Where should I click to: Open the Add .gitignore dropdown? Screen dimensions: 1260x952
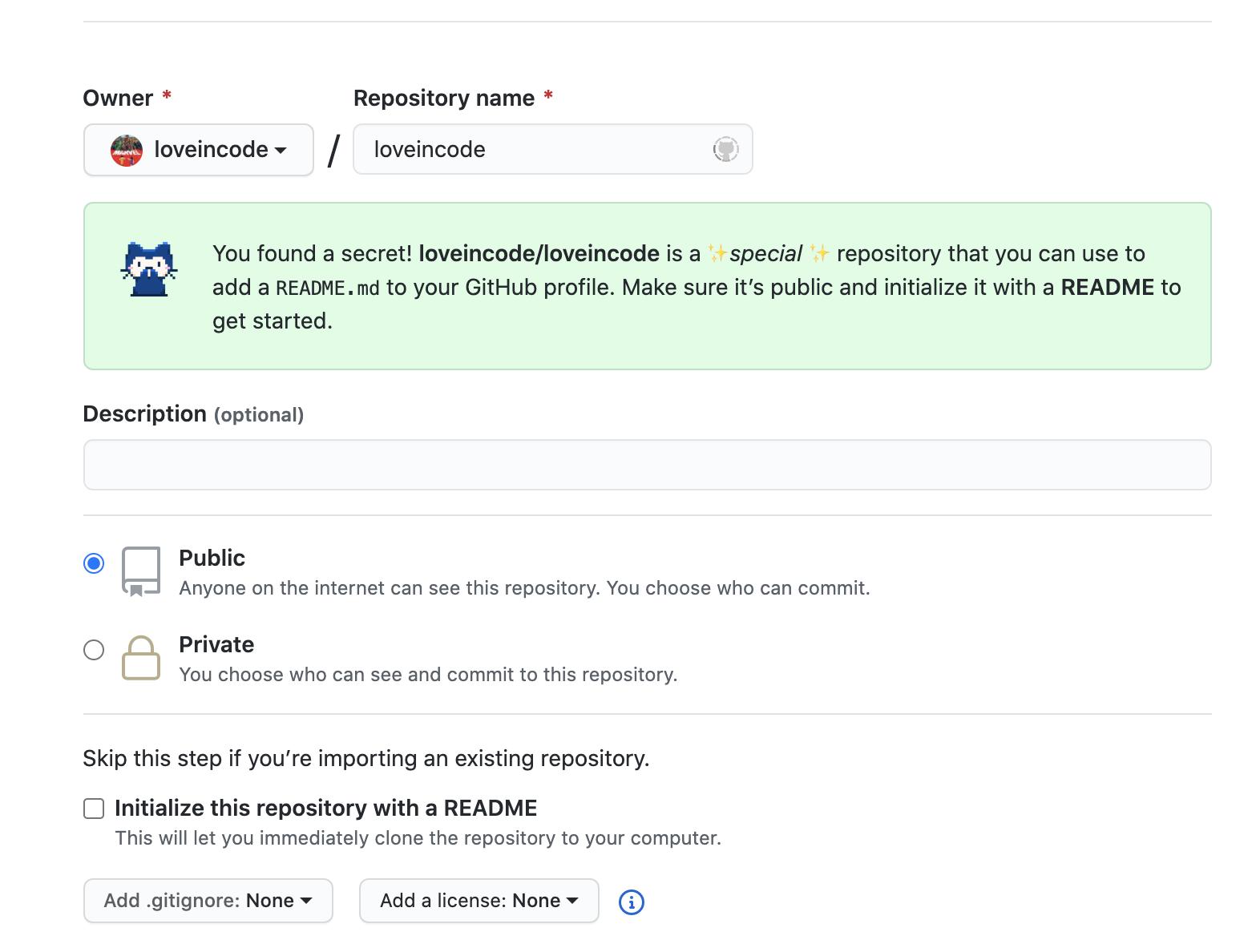point(208,901)
